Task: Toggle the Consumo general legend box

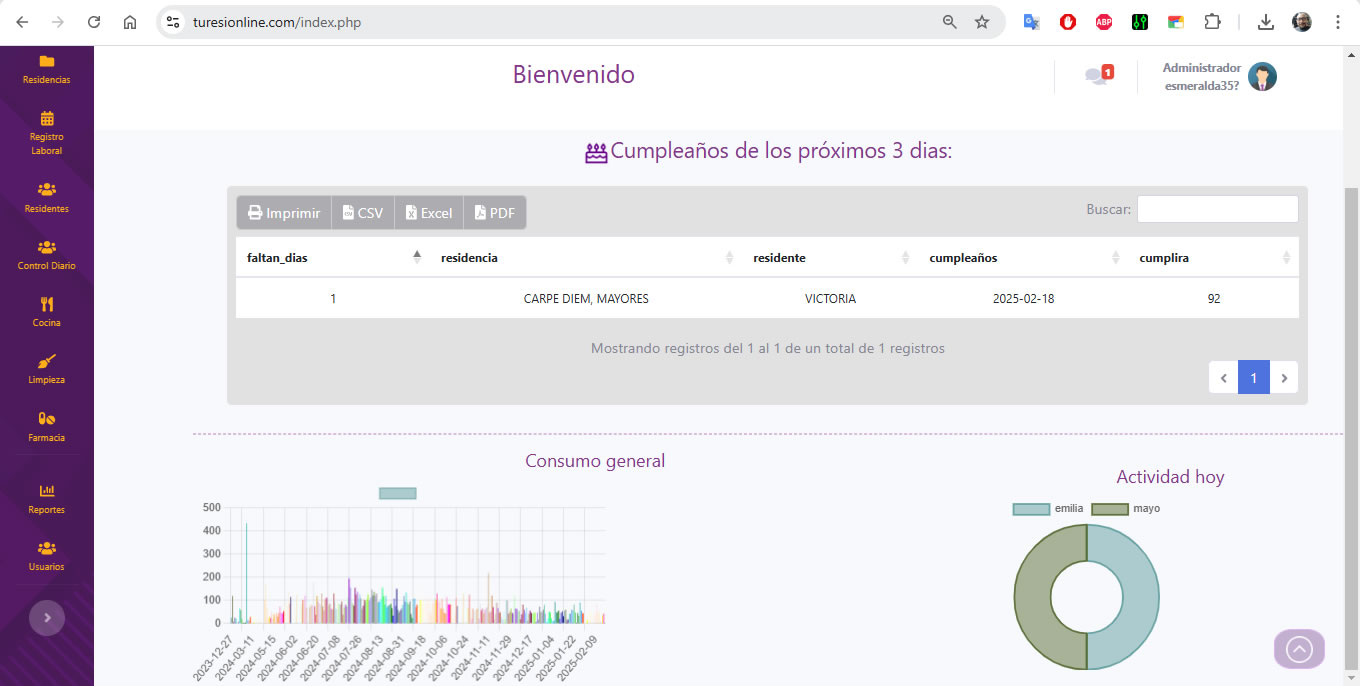Action: (x=397, y=493)
